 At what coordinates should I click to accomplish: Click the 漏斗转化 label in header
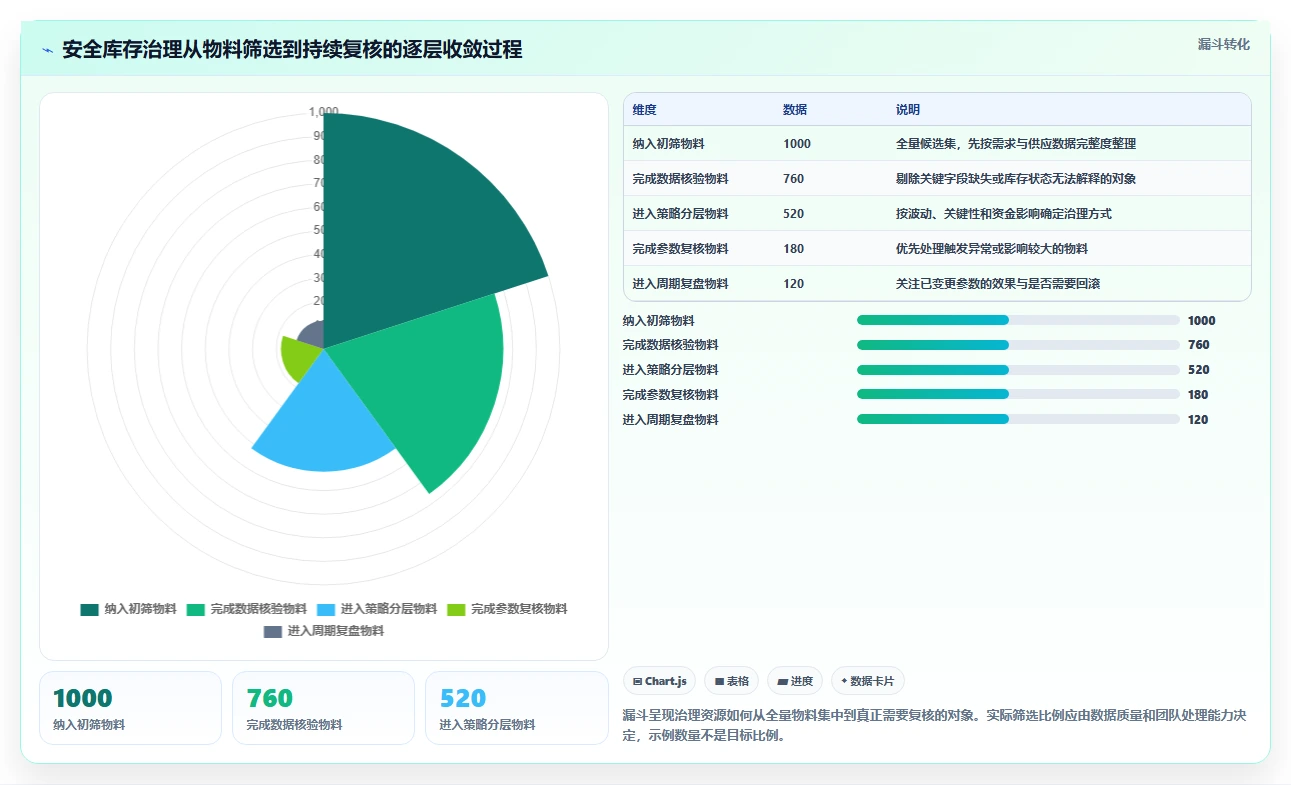click(x=1223, y=44)
